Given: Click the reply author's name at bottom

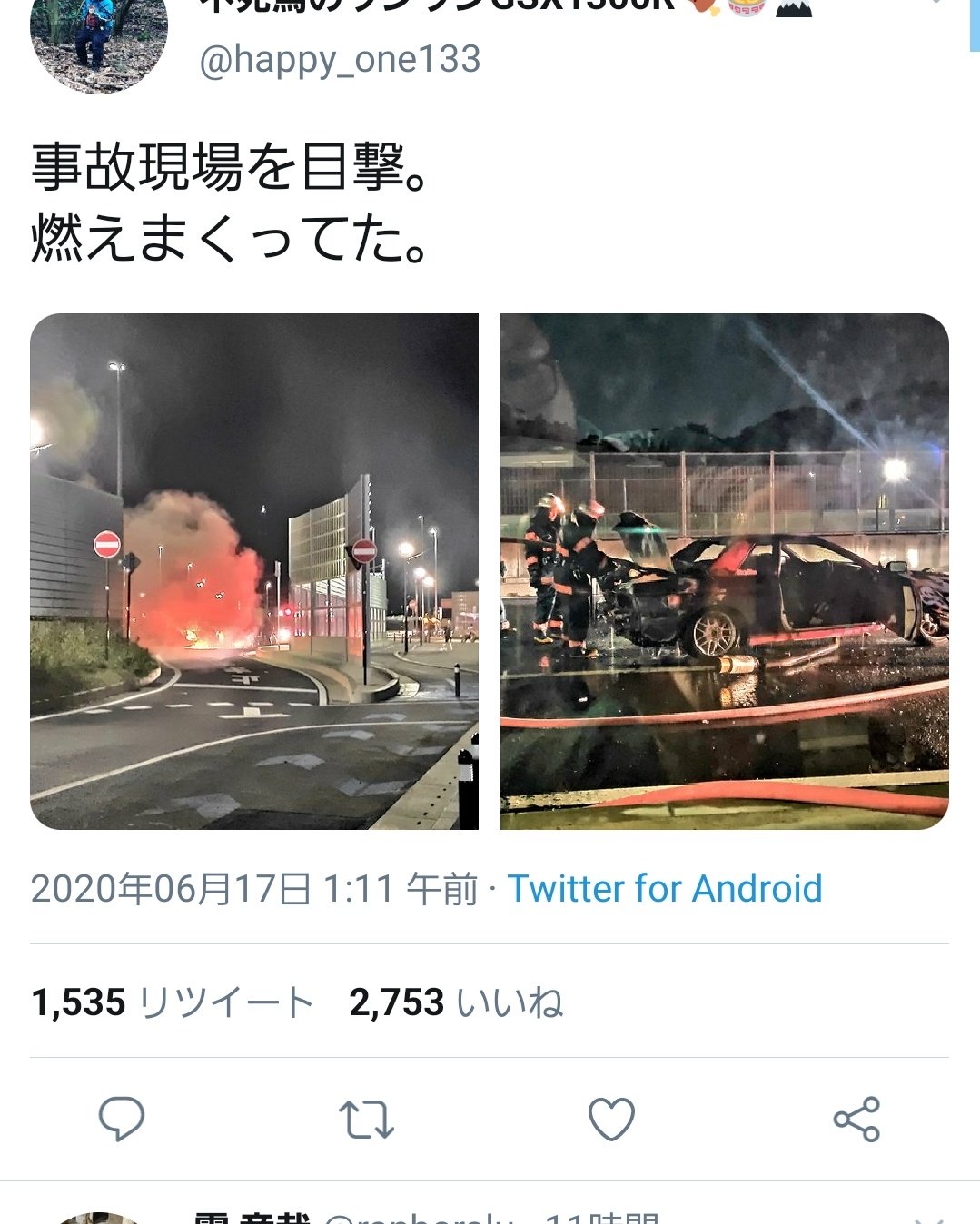Looking at the screenshot, I should click(x=252, y=1217).
